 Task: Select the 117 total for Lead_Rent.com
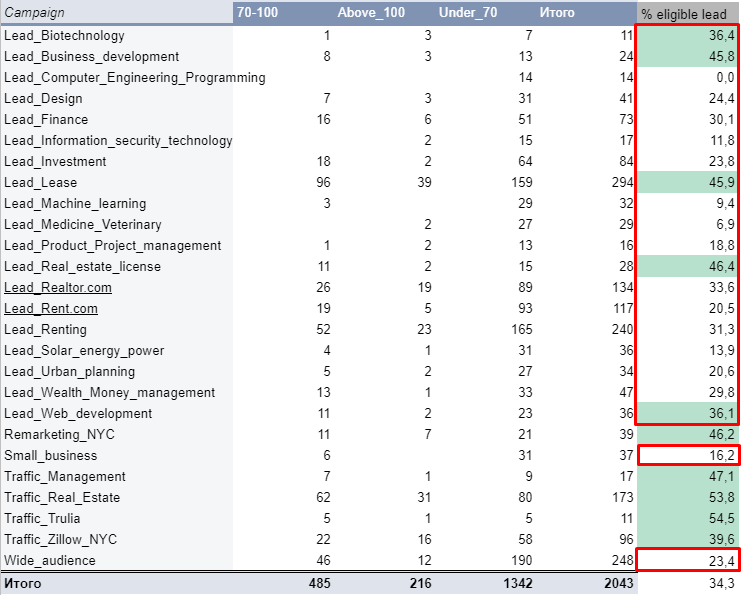pyautogui.click(x=587, y=309)
